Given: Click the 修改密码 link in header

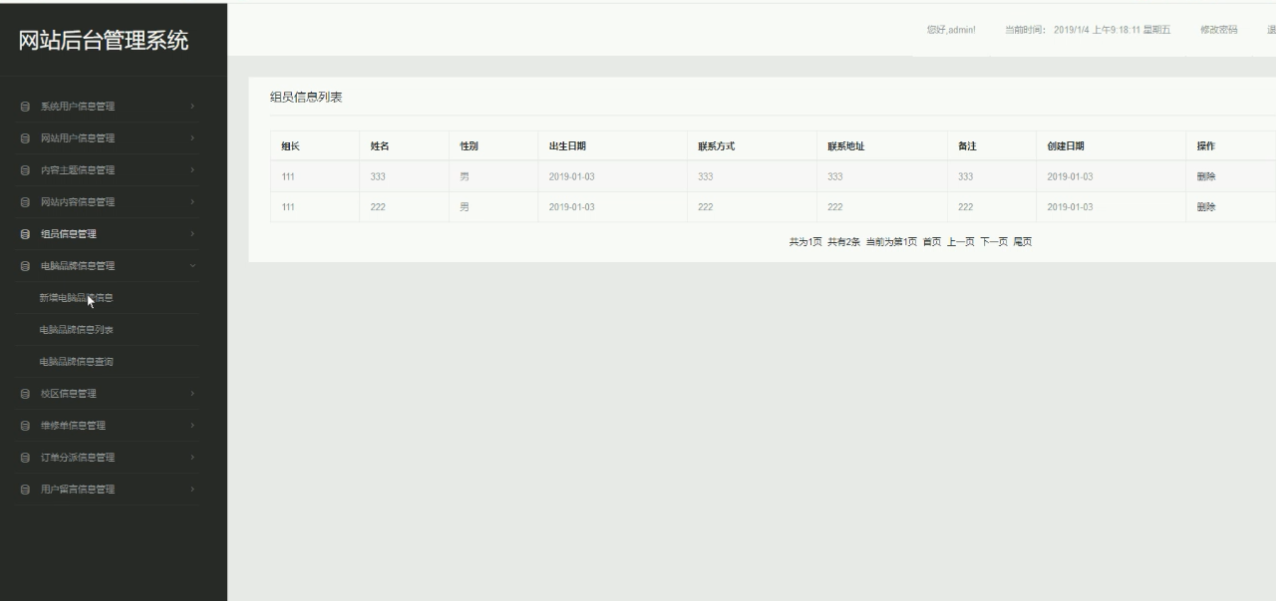Looking at the screenshot, I should point(1218,30).
